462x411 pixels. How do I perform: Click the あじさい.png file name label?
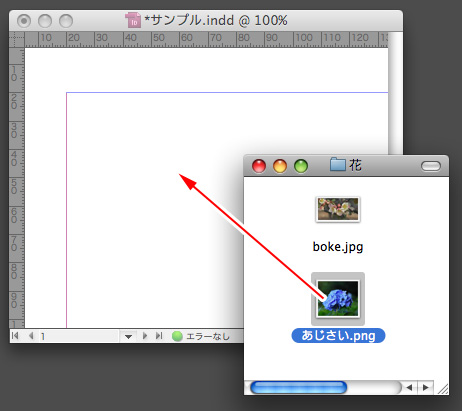click(338, 335)
